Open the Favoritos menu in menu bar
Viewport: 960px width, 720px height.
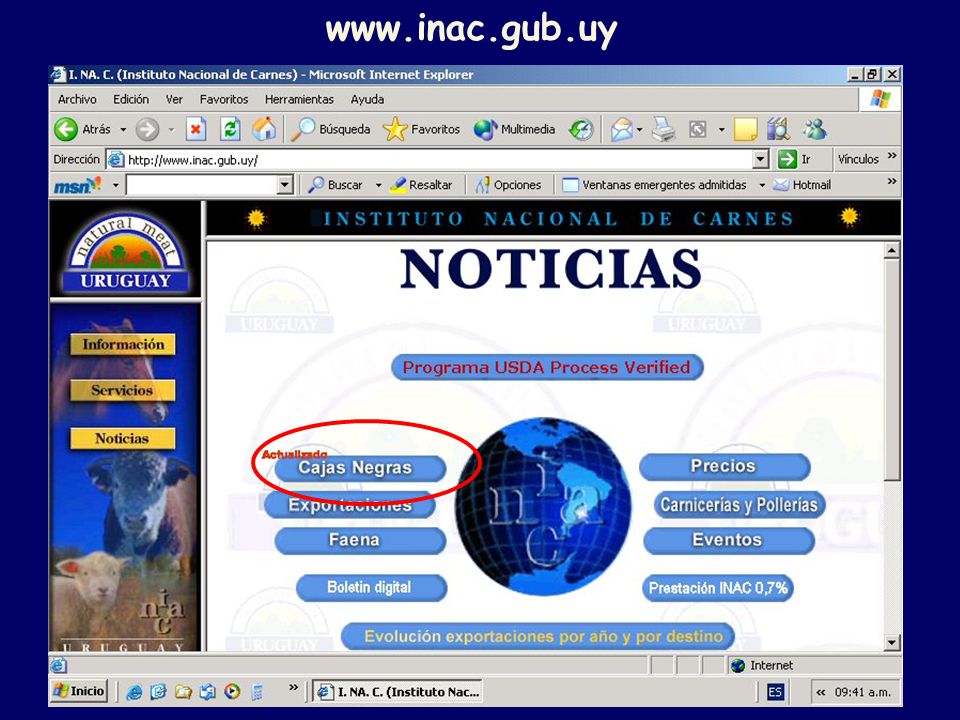tap(224, 99)
